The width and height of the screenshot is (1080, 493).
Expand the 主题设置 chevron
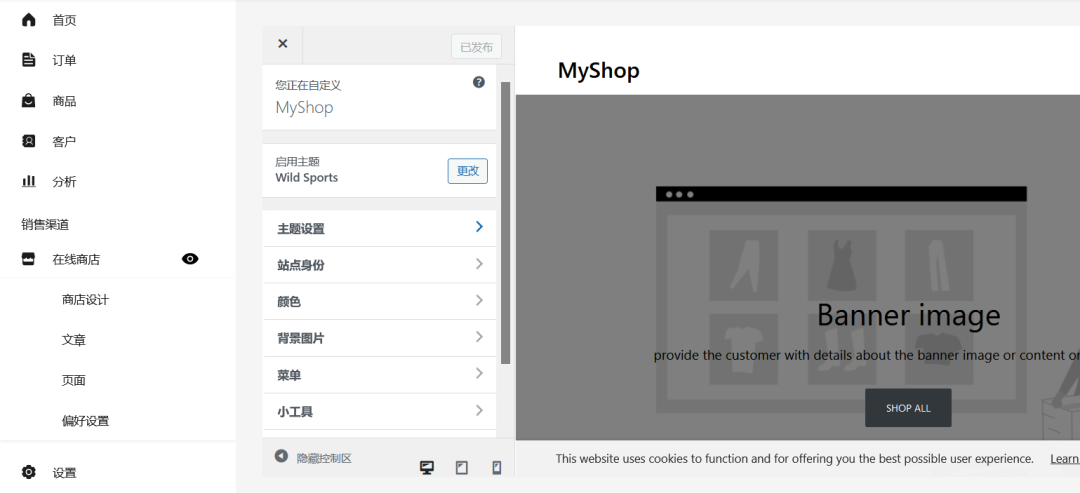(479, 227)
